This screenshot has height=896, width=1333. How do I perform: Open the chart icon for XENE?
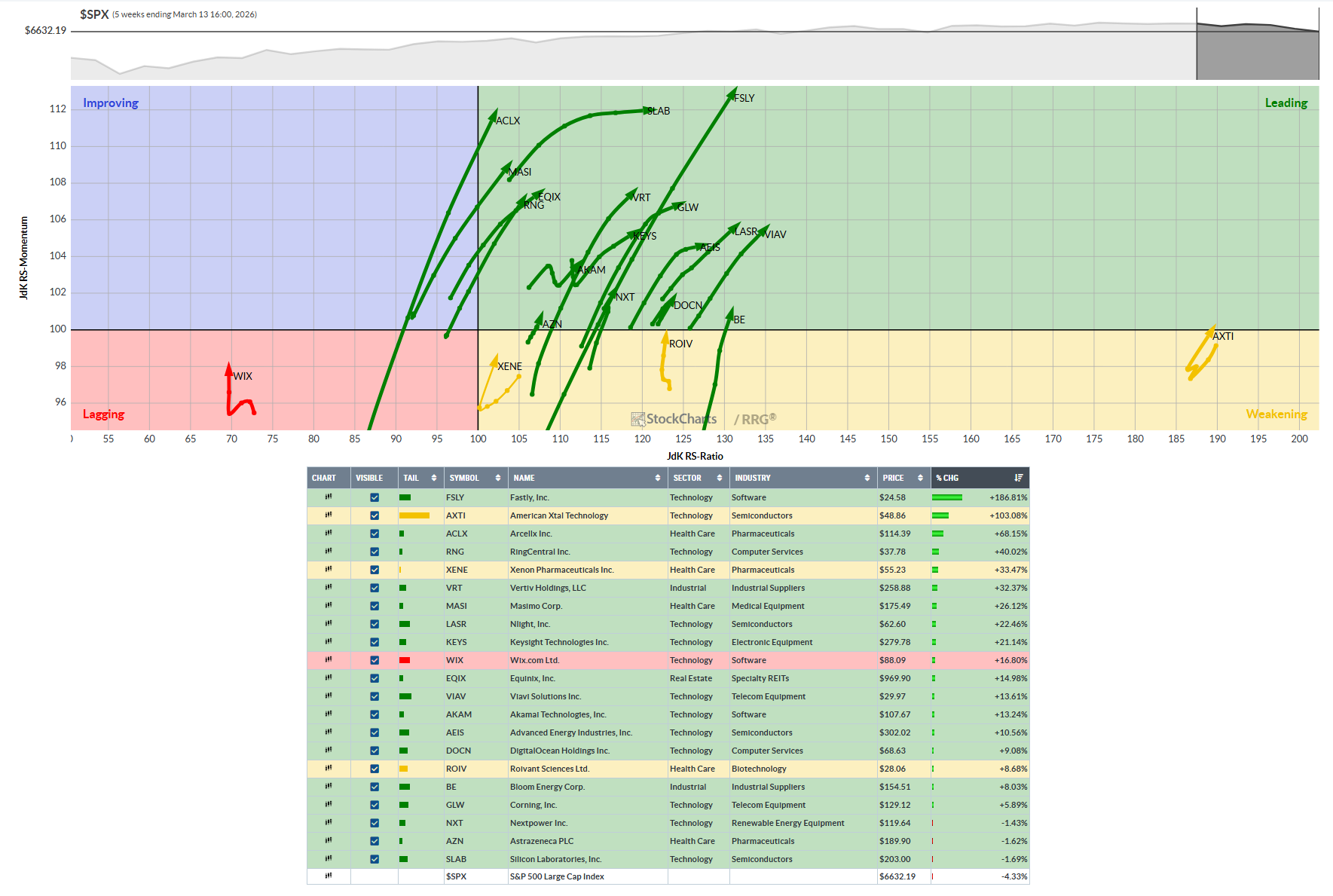coord(329,570)
